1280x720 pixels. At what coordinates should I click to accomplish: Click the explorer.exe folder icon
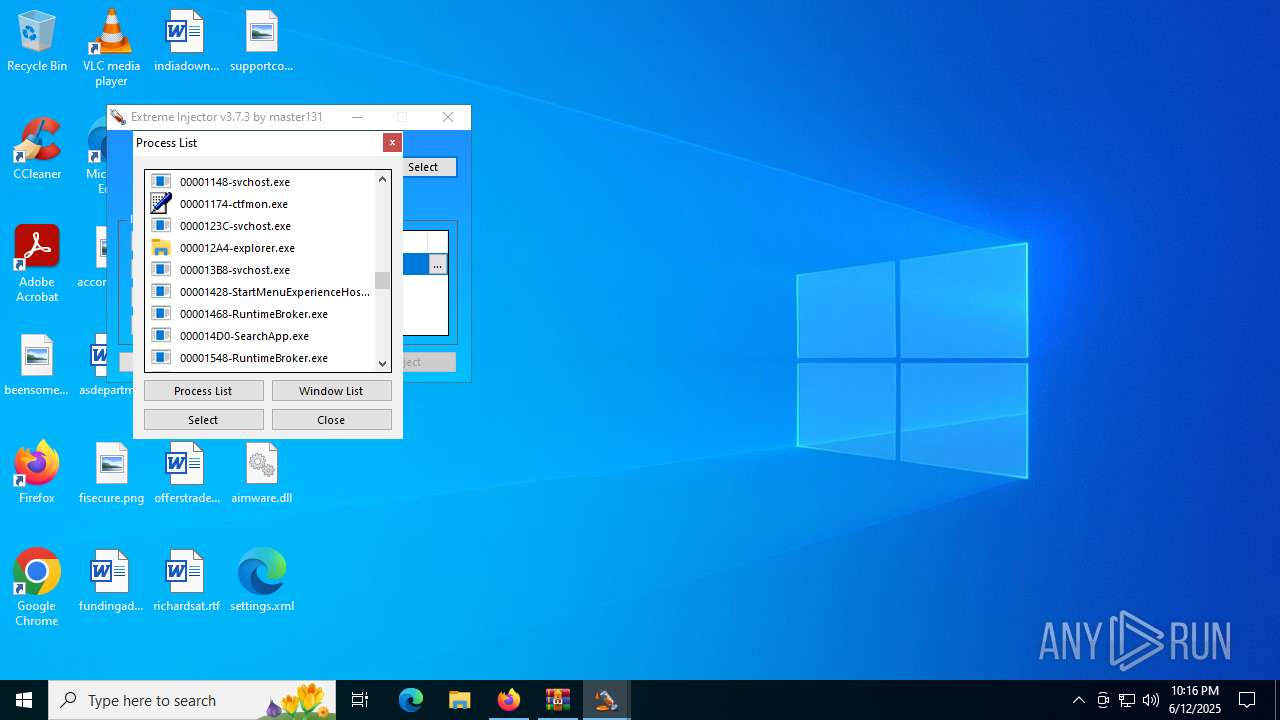[161, 247]
